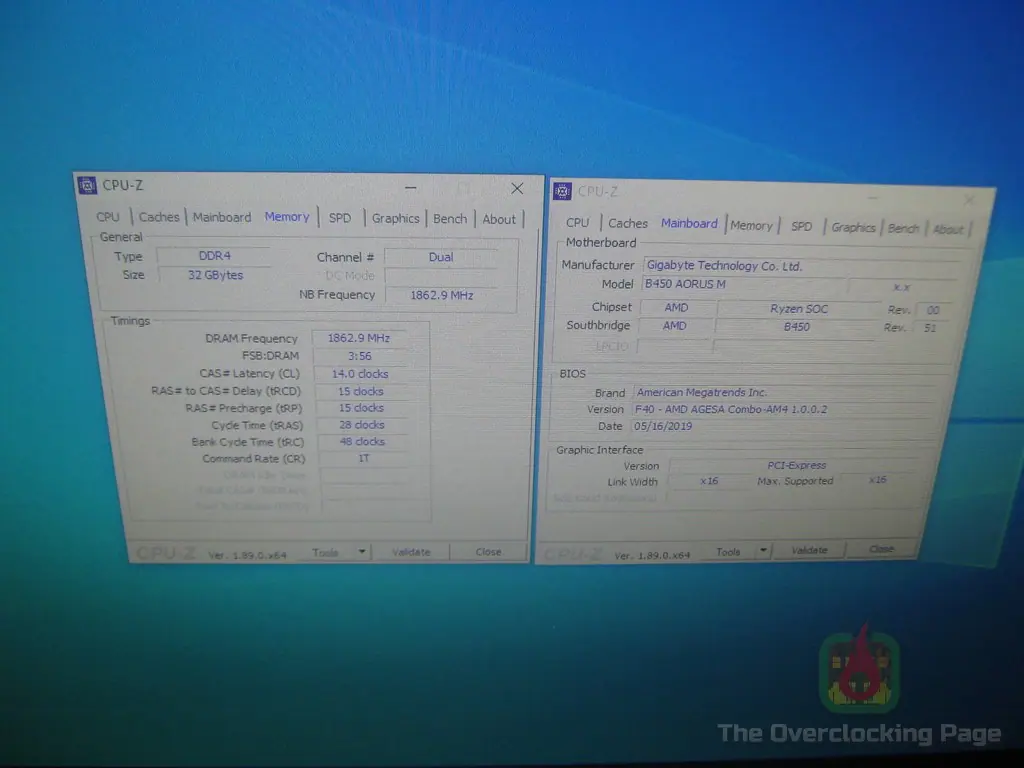Image resolution: width=1024 pixels, height=768 pixels.
Task: Open Caches tab in right CPU-Z window
Action: coord(628,223)
